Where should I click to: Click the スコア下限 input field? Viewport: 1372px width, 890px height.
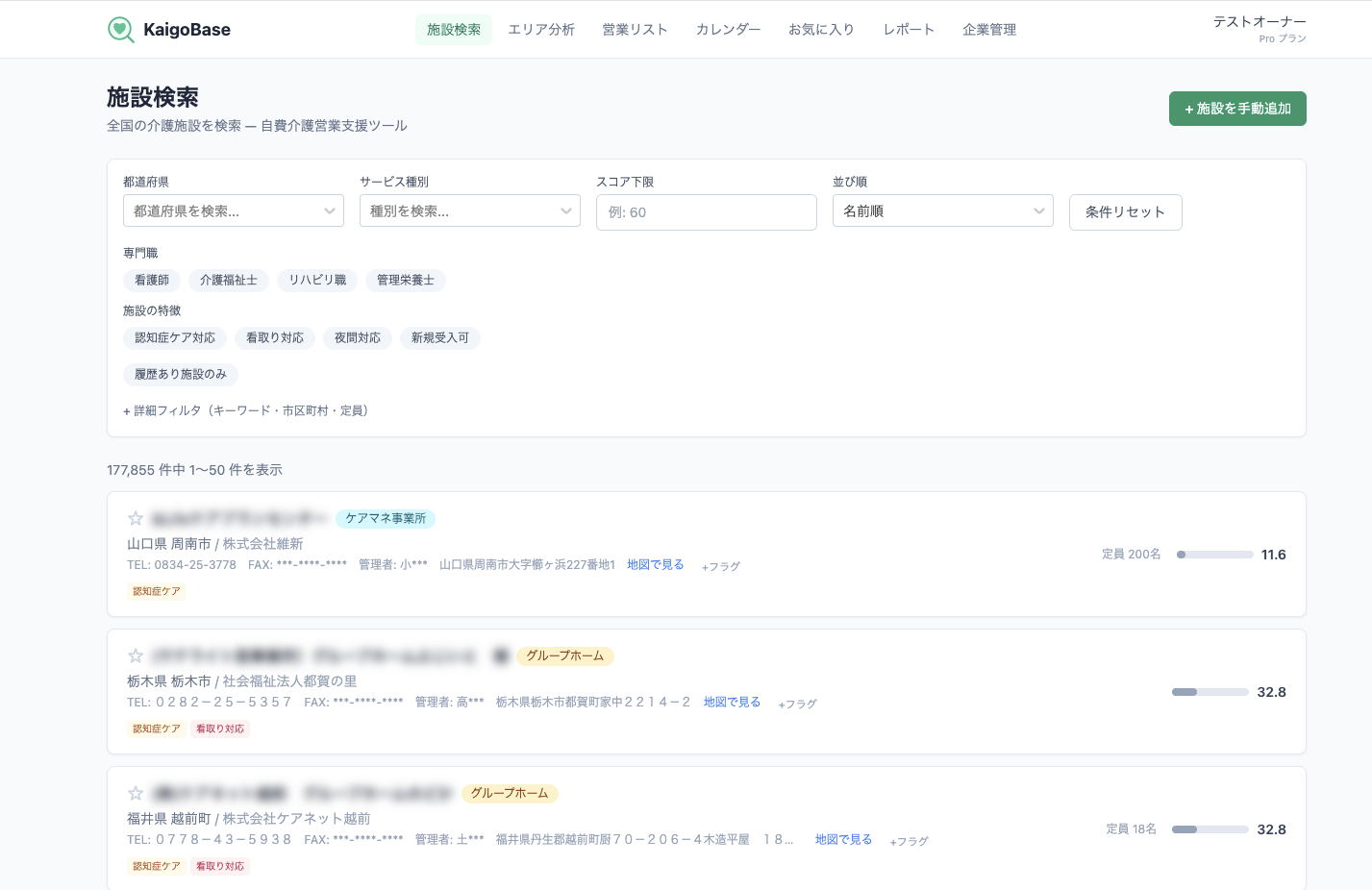[x=706, y=211]
